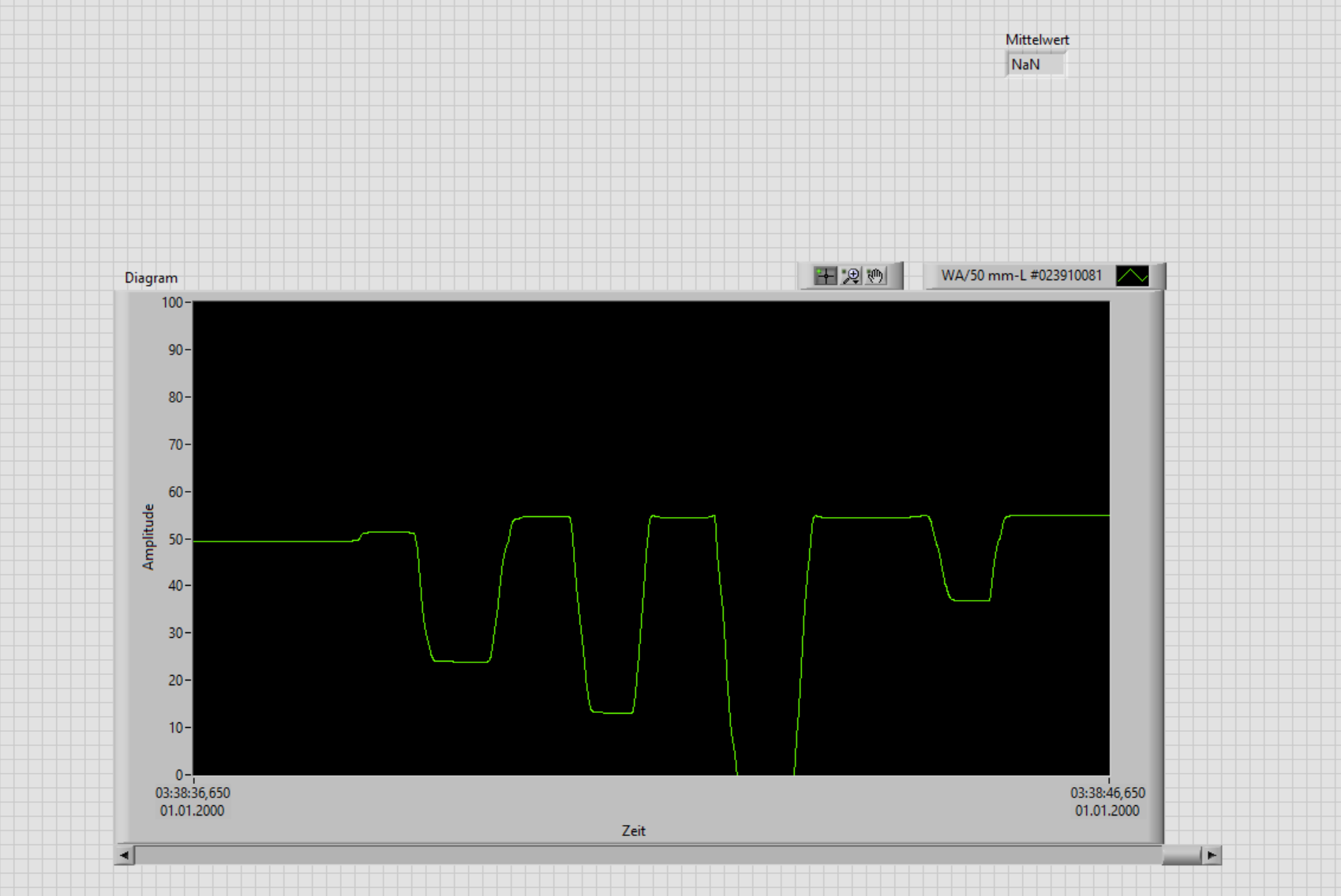The image size is (1341, 896).
Task: Click the plot legend label WA/50 mm-L #023910081
Action: coord(1021,276)
